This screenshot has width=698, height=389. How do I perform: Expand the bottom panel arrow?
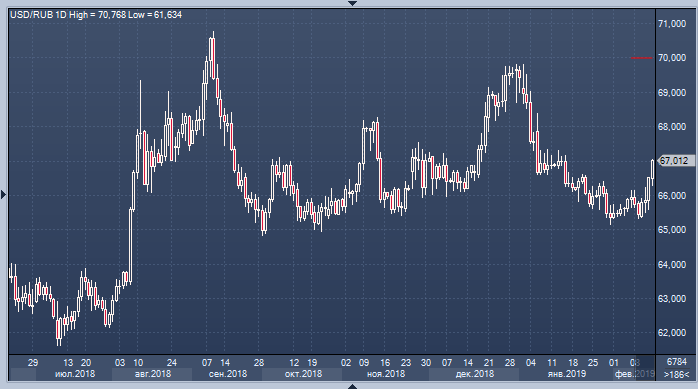coord(352,386)
